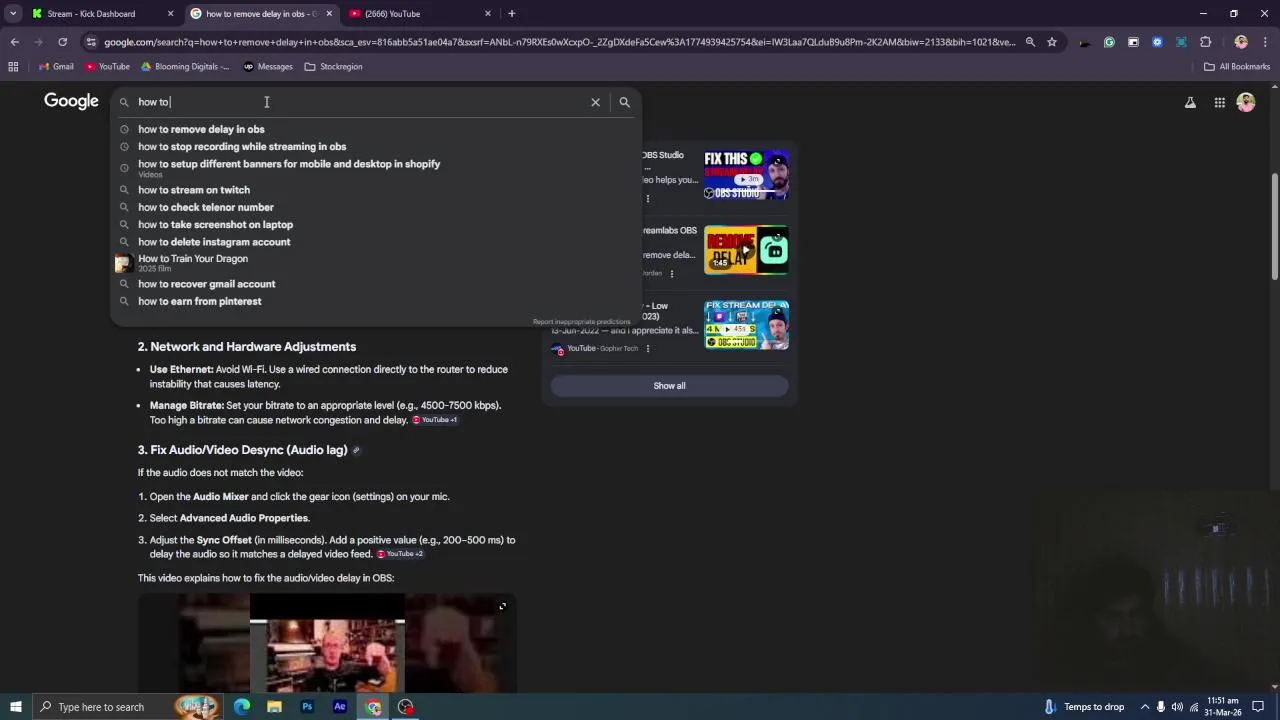Select how to remove delay in obs tab

260,14
